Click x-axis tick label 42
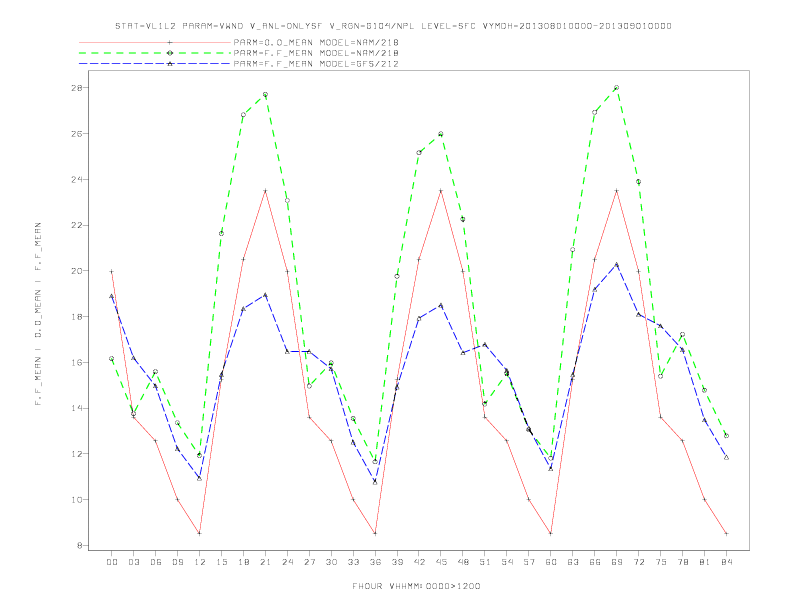792x612 pixels. (419, 562)
